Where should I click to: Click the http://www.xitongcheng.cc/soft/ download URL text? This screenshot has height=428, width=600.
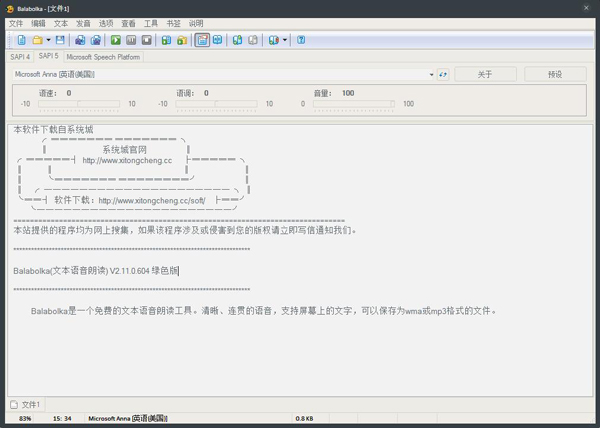(x=152, y=201)
